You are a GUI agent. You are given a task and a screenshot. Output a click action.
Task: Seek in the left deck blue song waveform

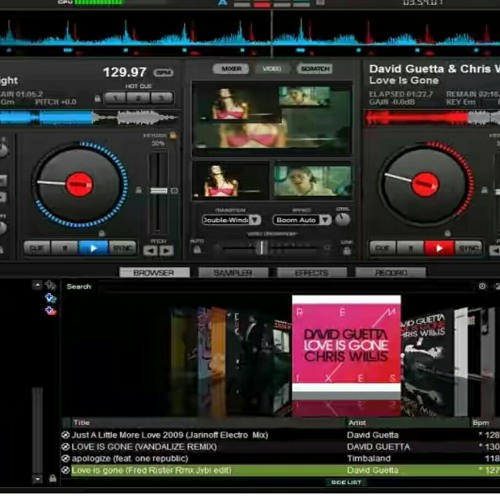89,118
